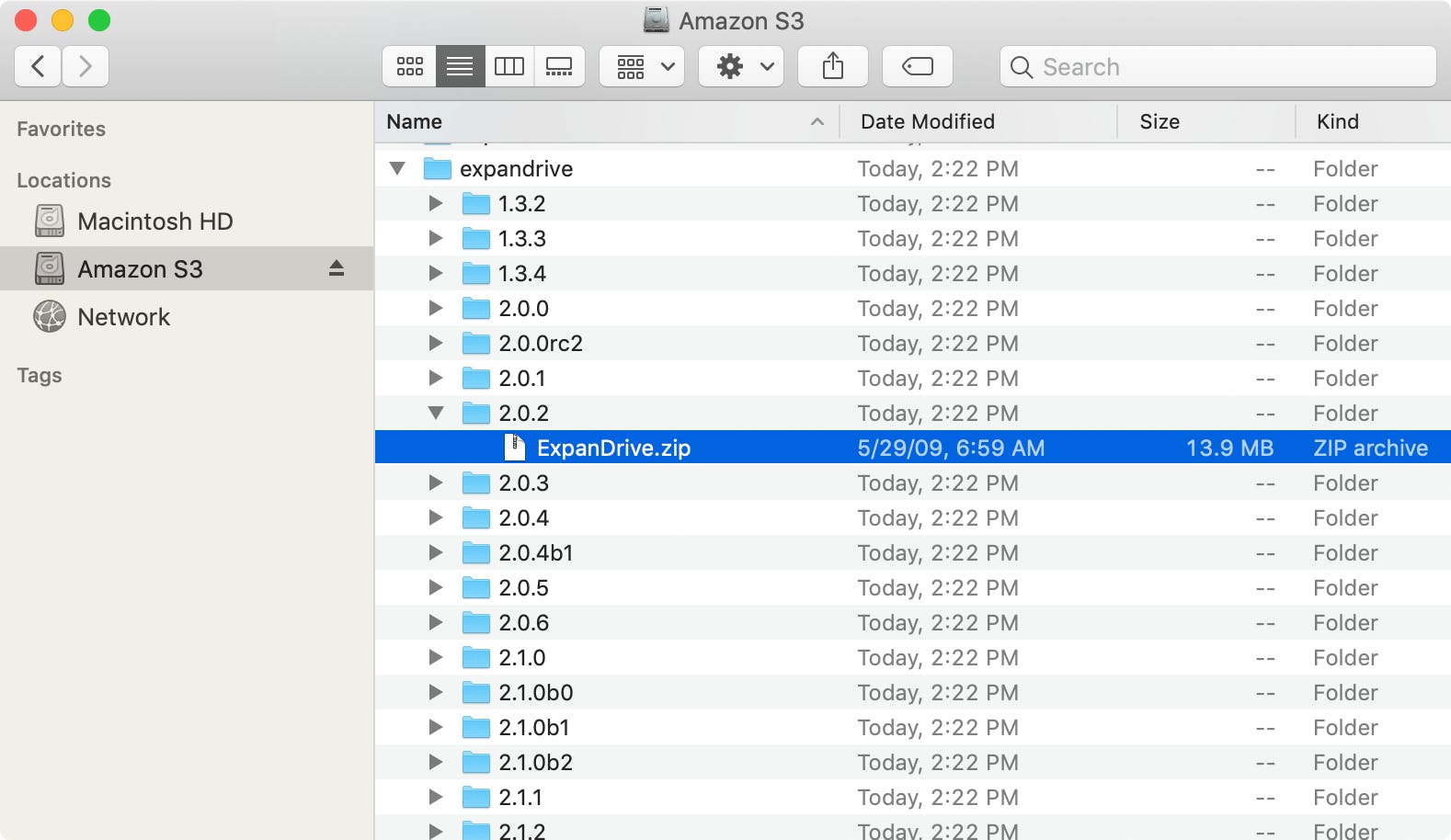Select the 2.1.1 folder name
The width and height of the screenshot is (1451, 840).
pos(520,797)
